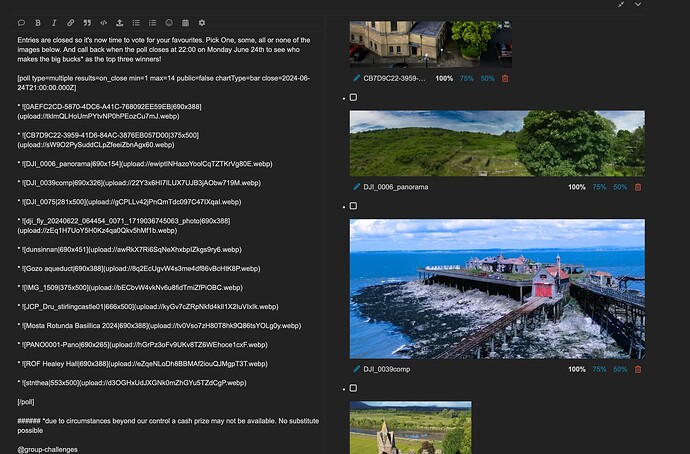Click the [/poll] closing tag line
The width and height of the screenshot is (690, 454).
click(x=26, y=402)
